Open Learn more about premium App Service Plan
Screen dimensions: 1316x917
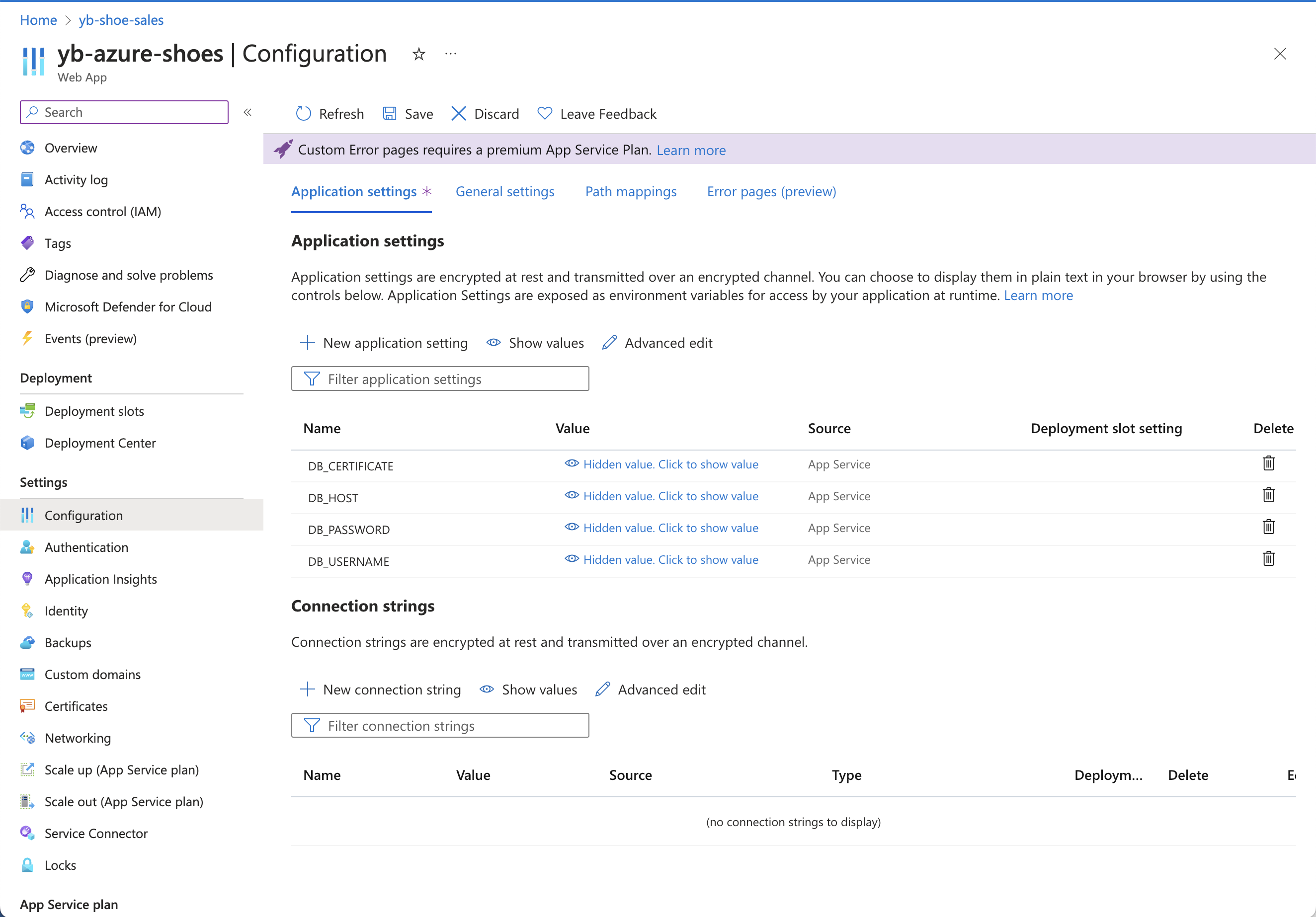tap(691, 150)
